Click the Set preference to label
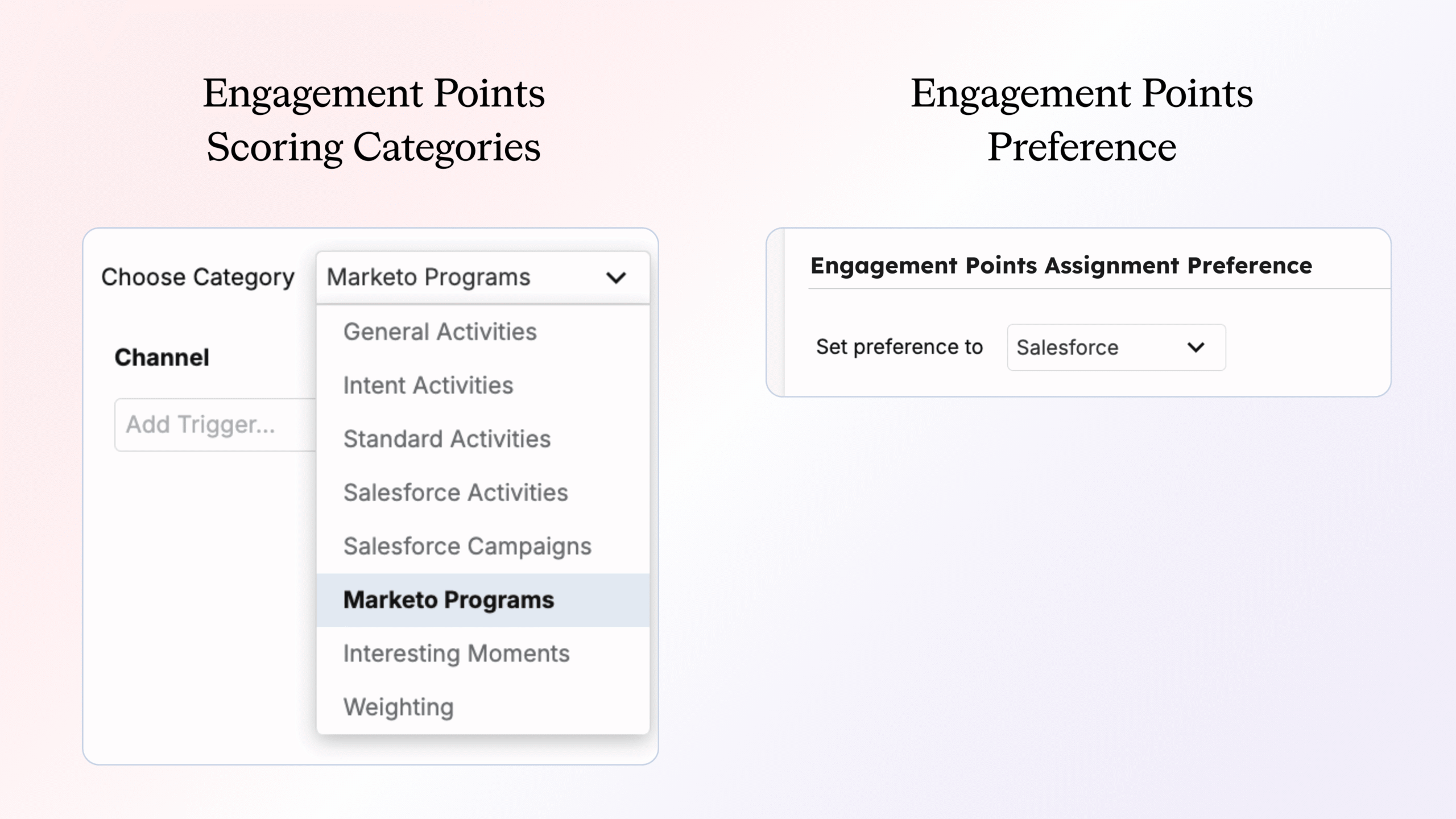Viewport: 1456px width, 819px height. point(899,347)
